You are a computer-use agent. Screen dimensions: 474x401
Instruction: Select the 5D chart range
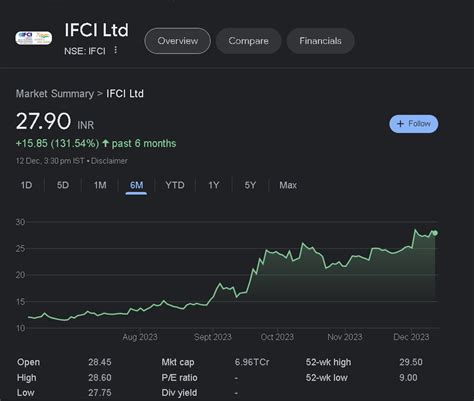pyautogui.click(x=63, y=185)
